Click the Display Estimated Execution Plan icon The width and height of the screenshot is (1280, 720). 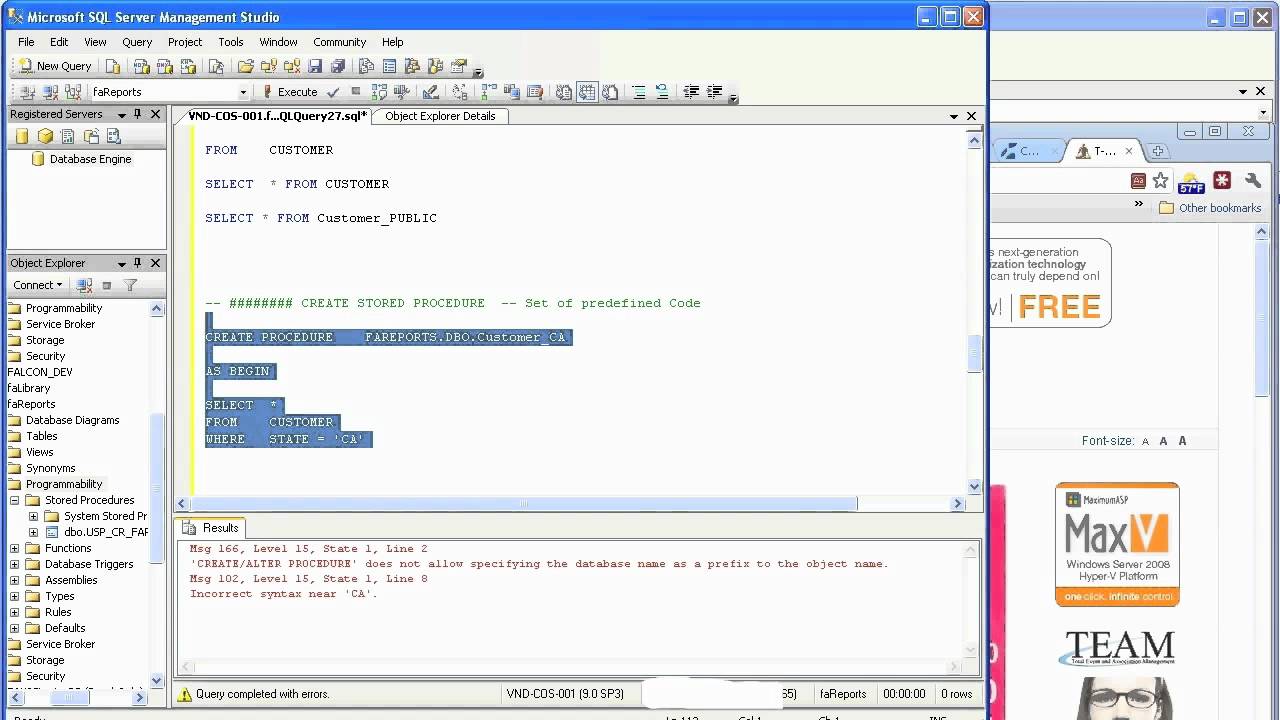coord(379,92)
